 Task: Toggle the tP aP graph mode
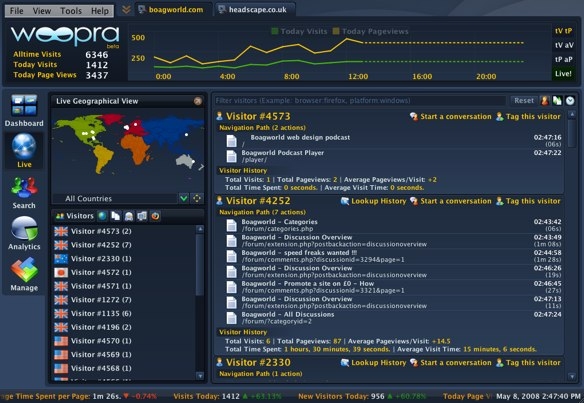coord(564,60)
